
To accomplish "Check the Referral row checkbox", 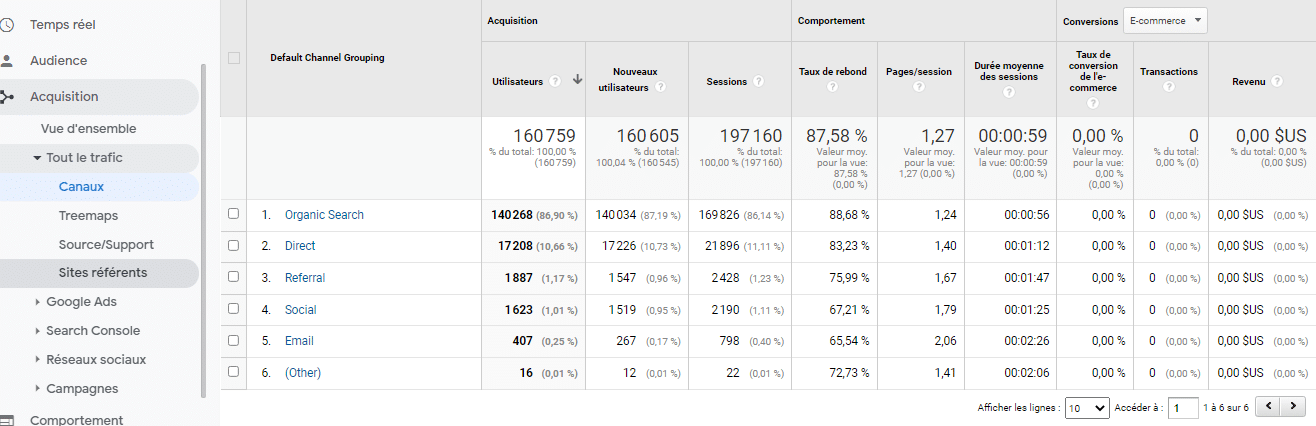I will pyautogui.click(x=234, y=277).
